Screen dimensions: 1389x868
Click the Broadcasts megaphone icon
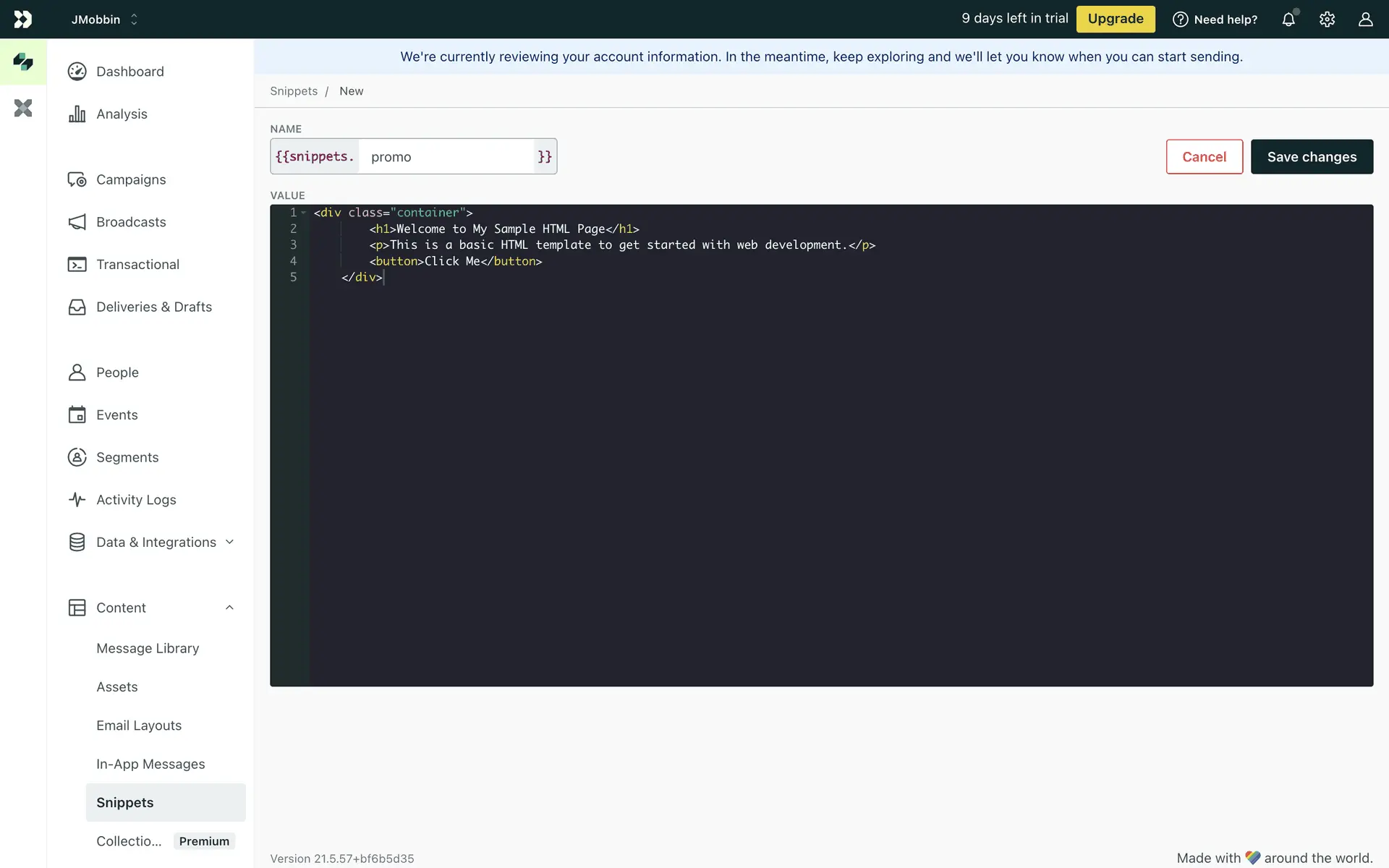(x=77, y=222)
